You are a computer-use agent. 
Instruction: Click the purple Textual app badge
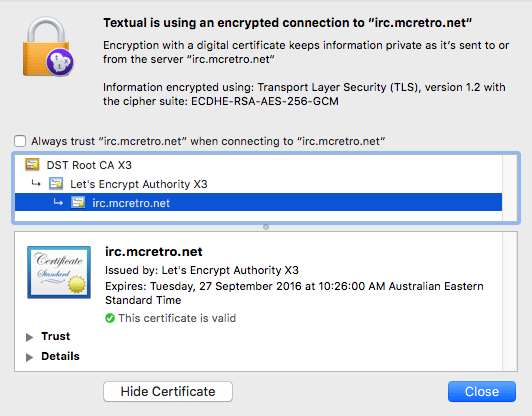click(x=60, y=62)
